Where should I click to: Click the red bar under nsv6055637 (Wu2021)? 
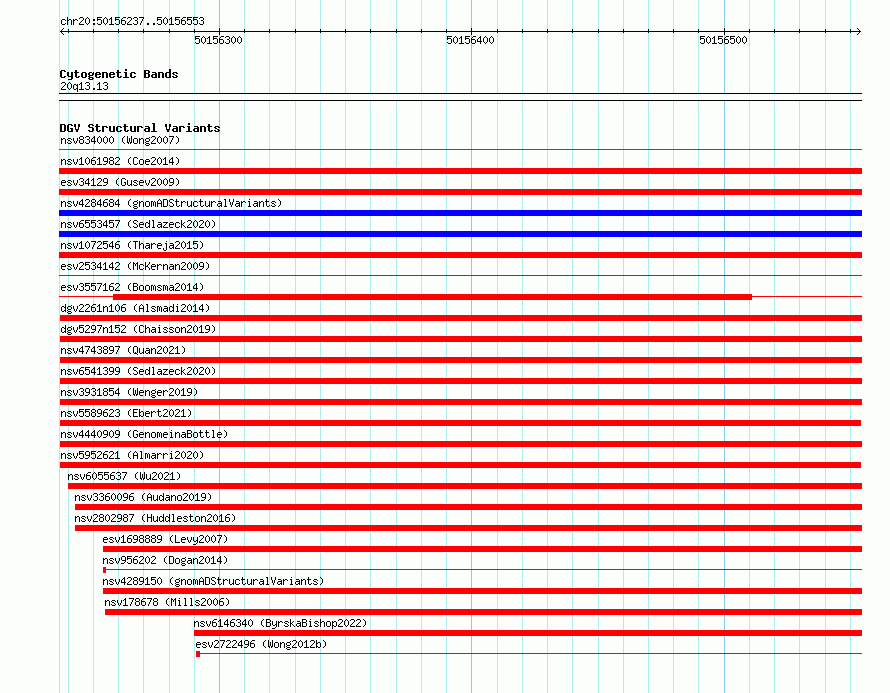point(465,486)
